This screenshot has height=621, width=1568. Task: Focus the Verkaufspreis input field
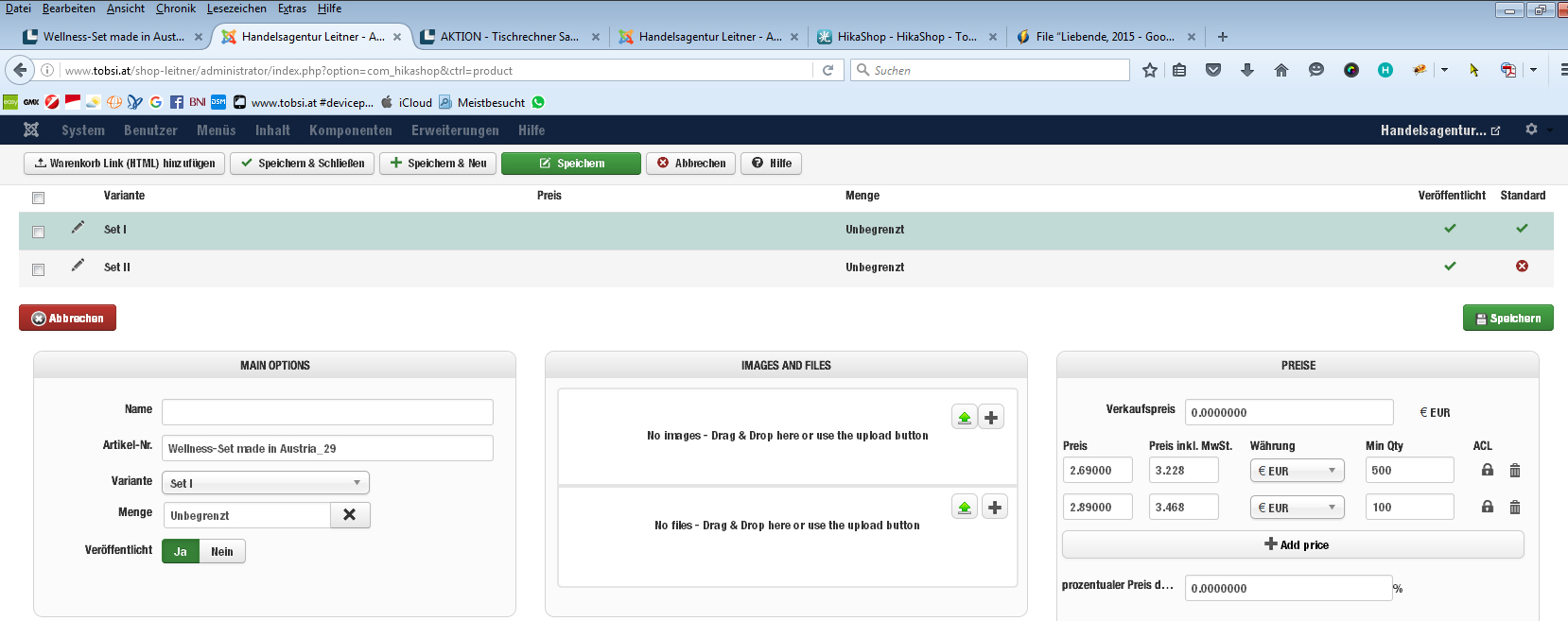point(1289,412)
